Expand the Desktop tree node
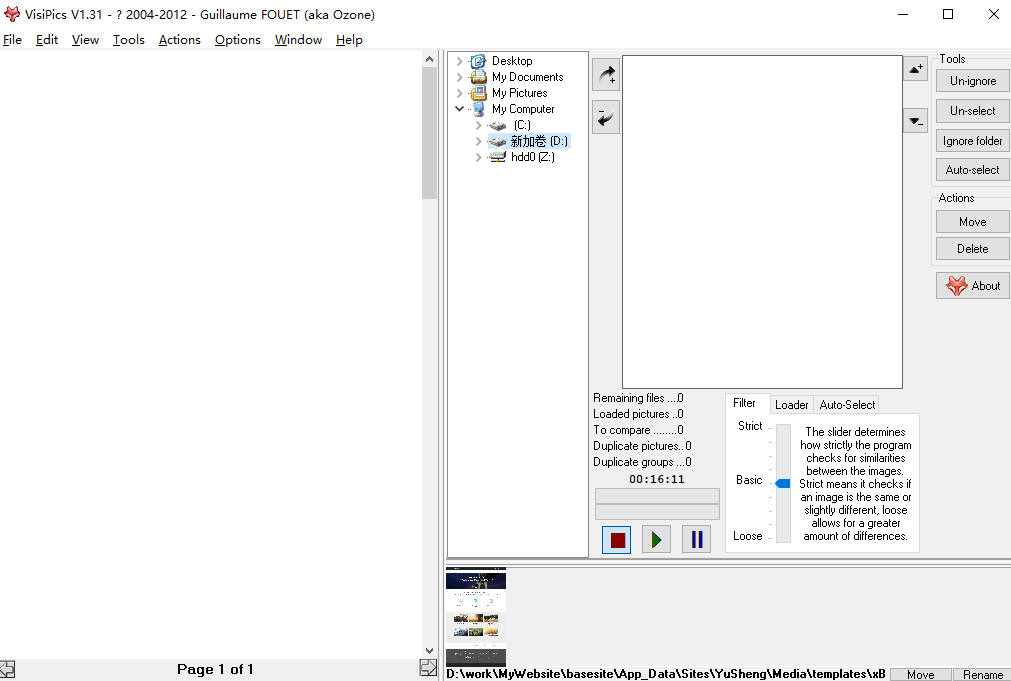Image resolution: width=1011 pixels, height=681 pixels. (x=460, y=61)
